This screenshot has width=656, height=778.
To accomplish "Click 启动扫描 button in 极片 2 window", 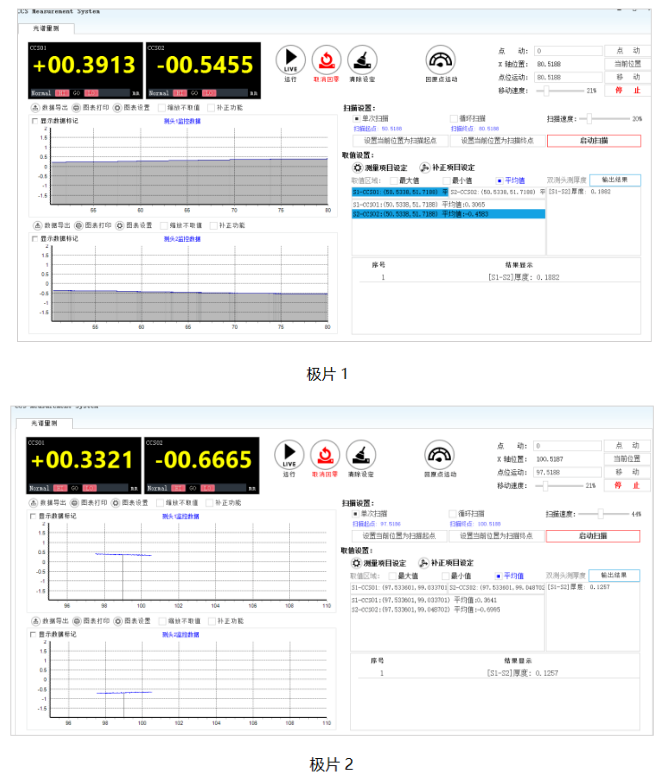I will pyautogui.click(x=593, y=536).
